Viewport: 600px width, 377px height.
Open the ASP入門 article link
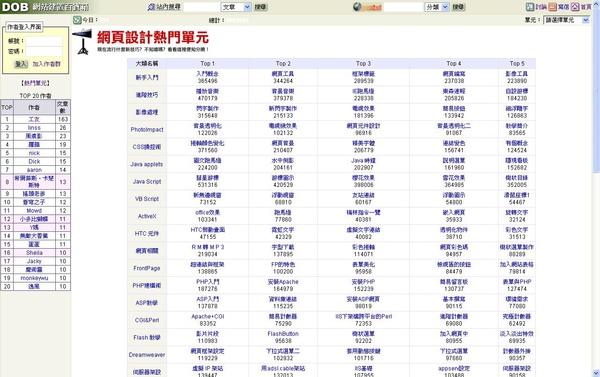207,299
